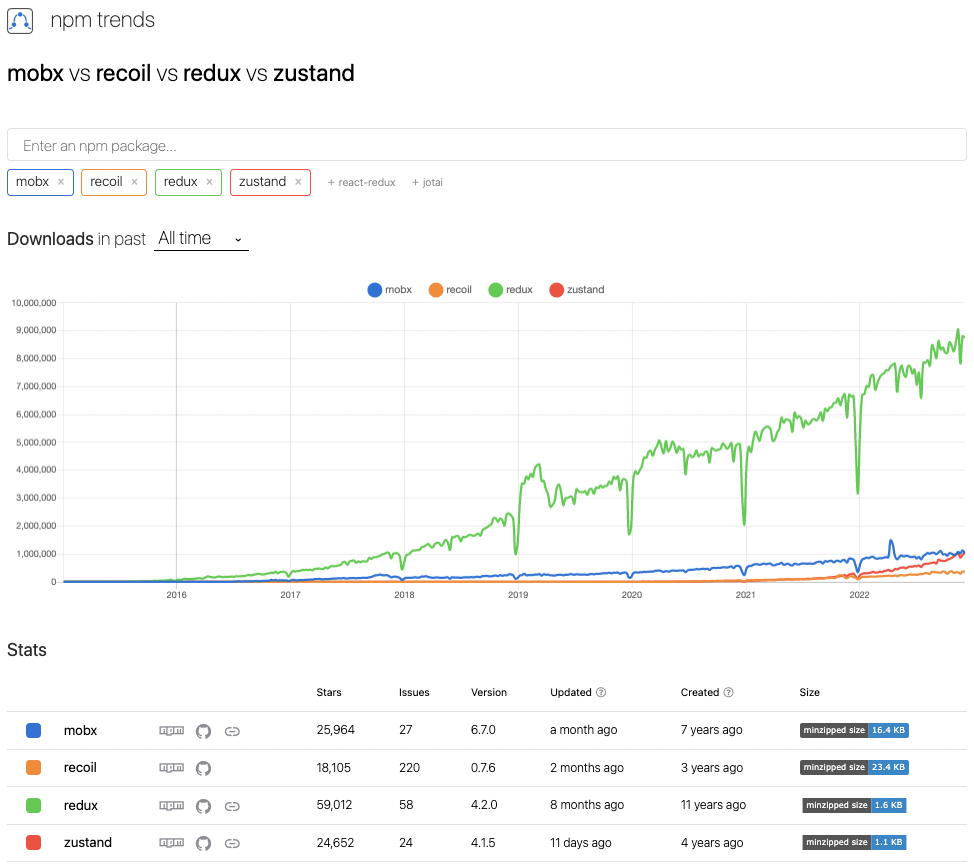Remove the redux package tag
Viewport: 974px width, 867px height.
point(209,182)
